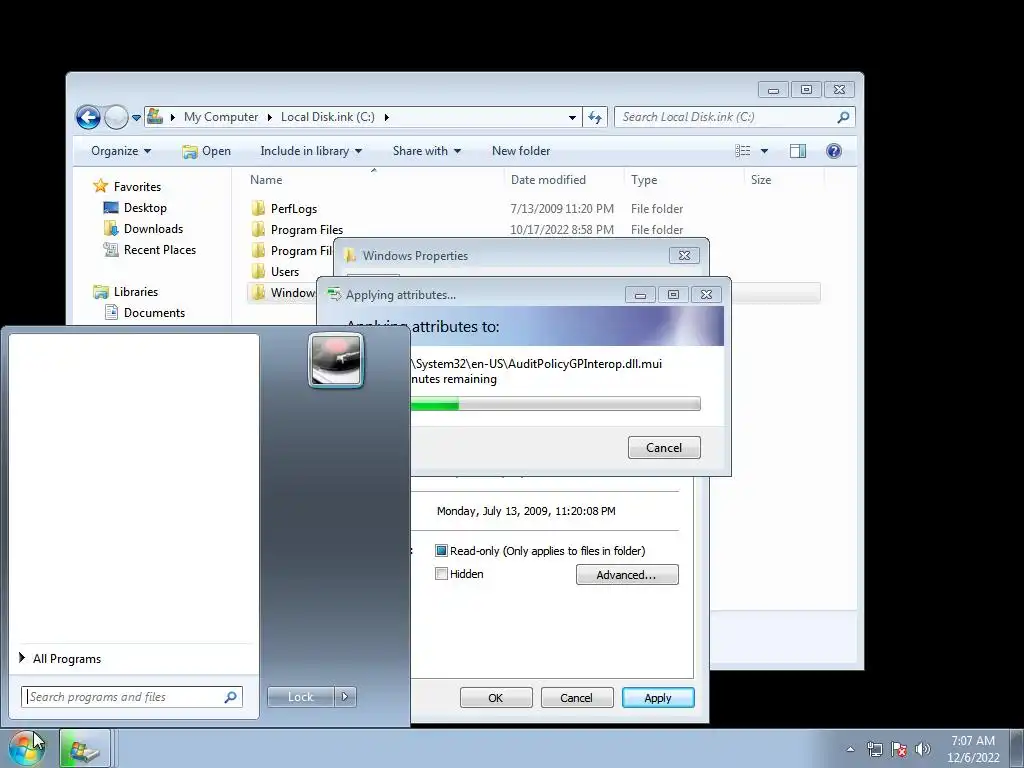Minimize the Applying attributes dialog
The height and width of the screenshot is (768, 1024).
(x=640, y=295)
